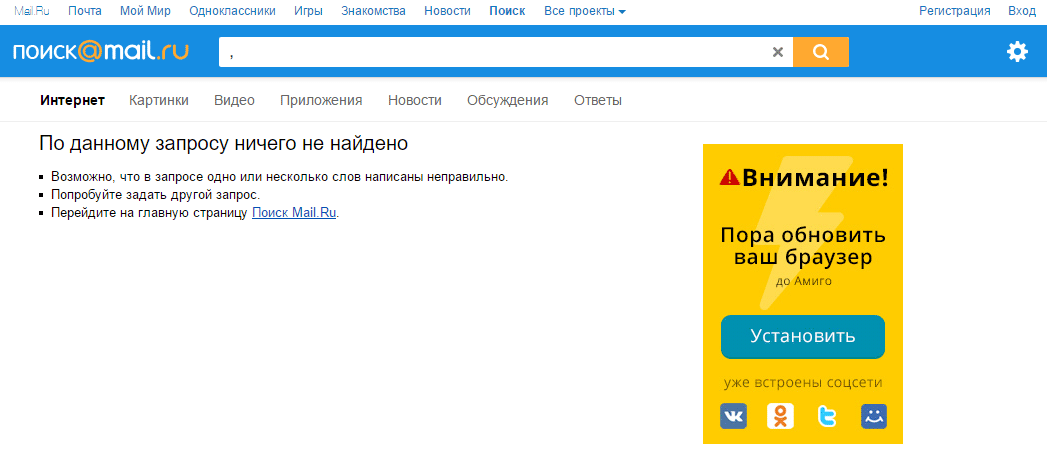Switch to the Обсуждения tab
Viewport: 1047px width, 463px height.
(507, 101)
